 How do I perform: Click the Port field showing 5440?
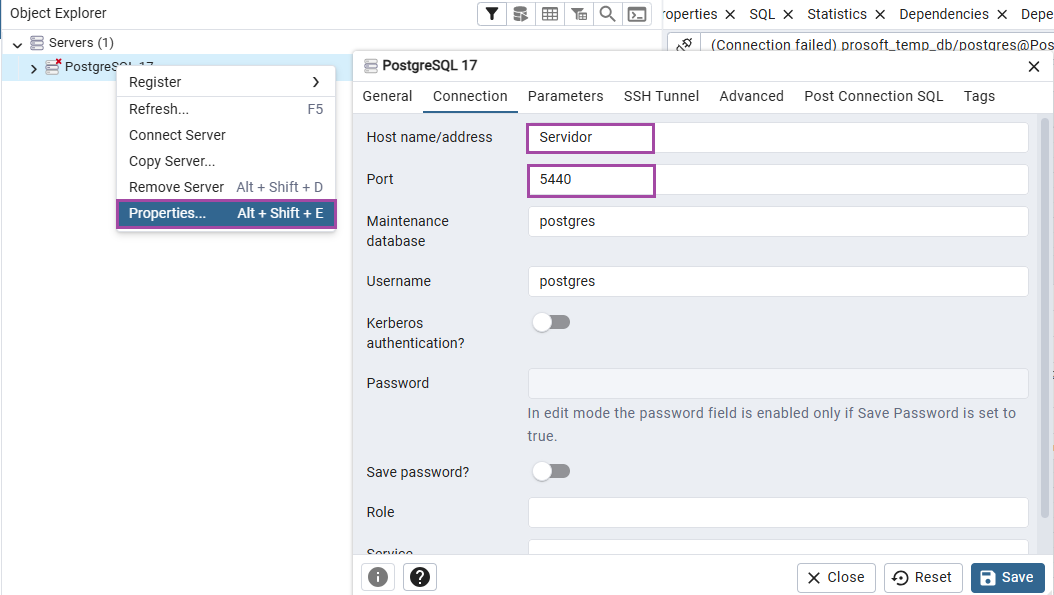point(778,180)
